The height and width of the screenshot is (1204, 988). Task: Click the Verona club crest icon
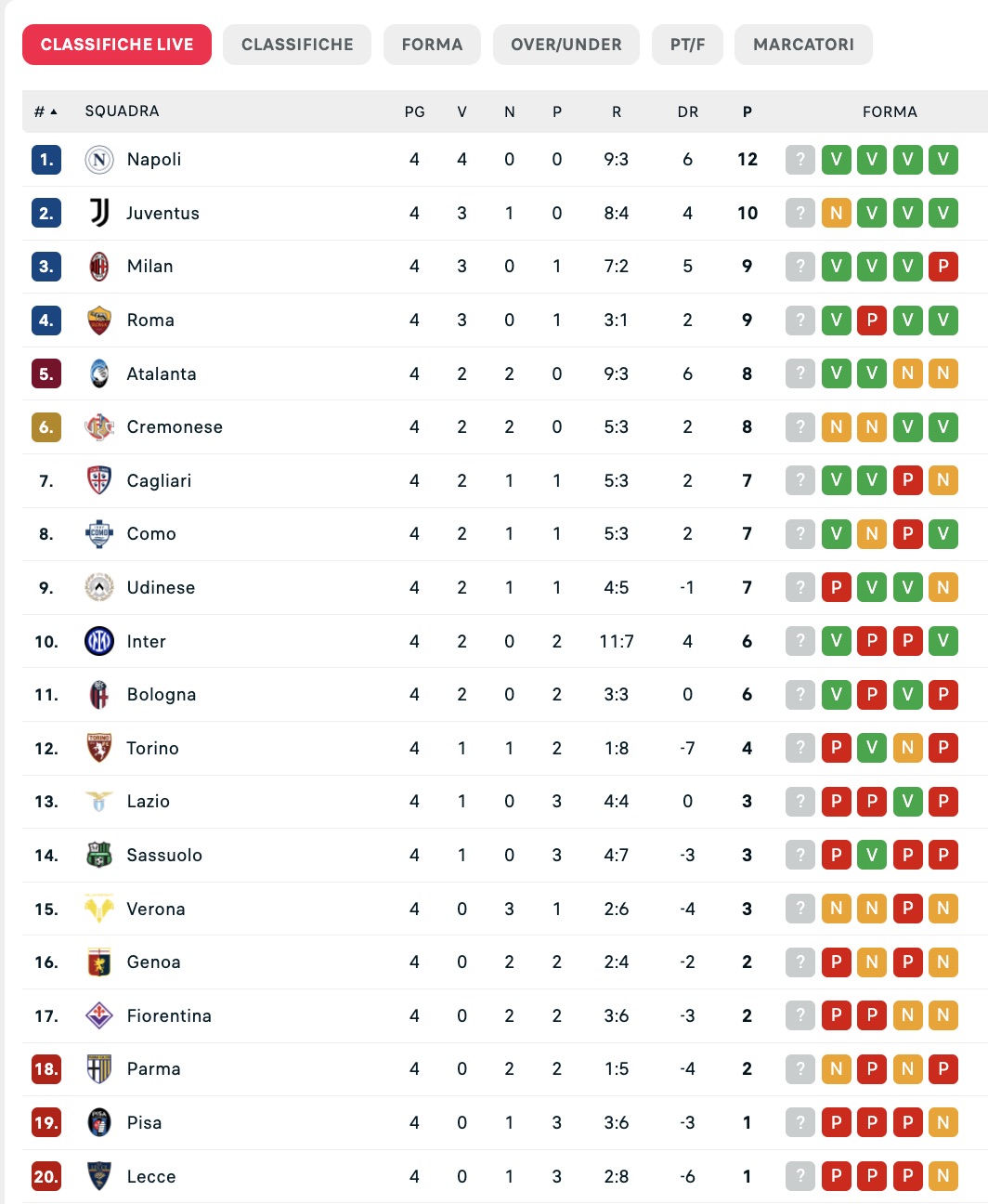pyautogui.click(x=99, y=909)
